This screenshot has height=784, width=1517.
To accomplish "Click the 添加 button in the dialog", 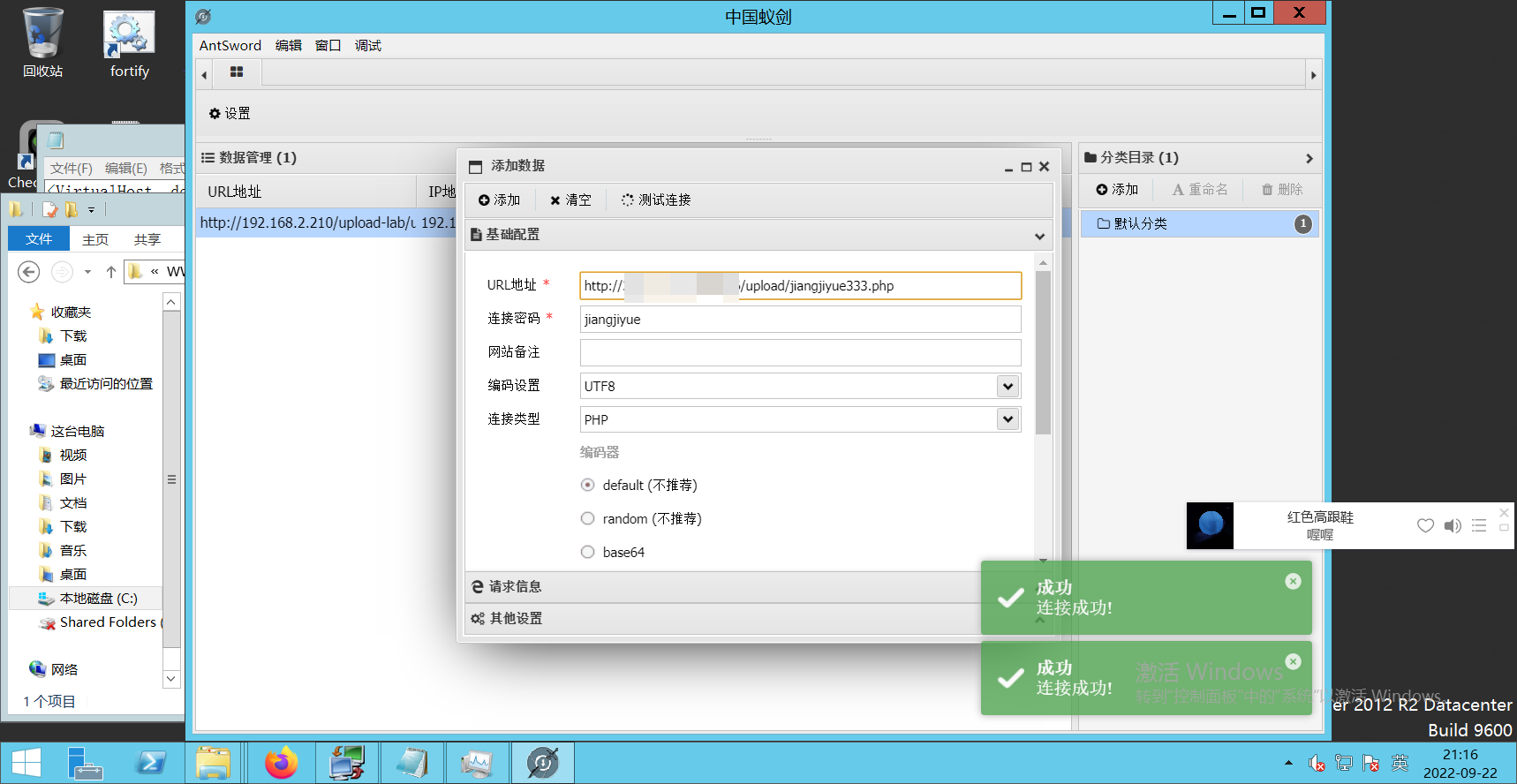I will pos(499,200).
